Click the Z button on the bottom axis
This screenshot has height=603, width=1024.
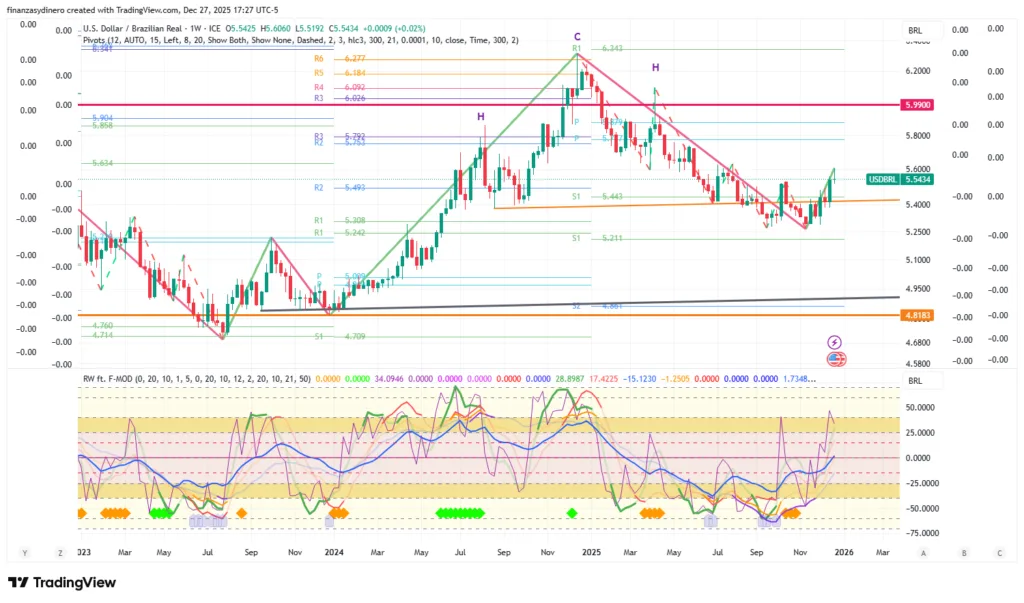(60, 552)
